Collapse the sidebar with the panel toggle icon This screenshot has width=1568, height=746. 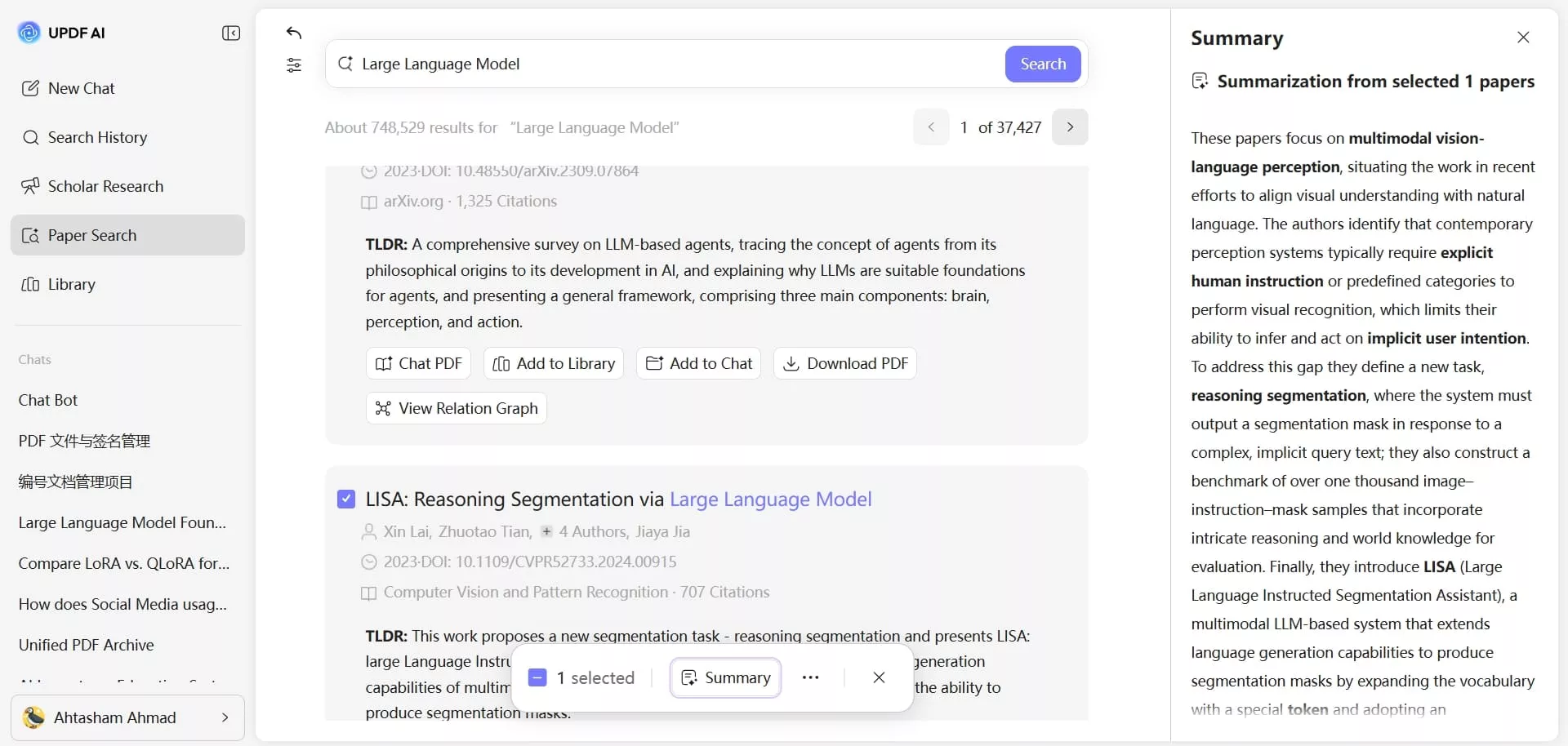click(231, 33)
